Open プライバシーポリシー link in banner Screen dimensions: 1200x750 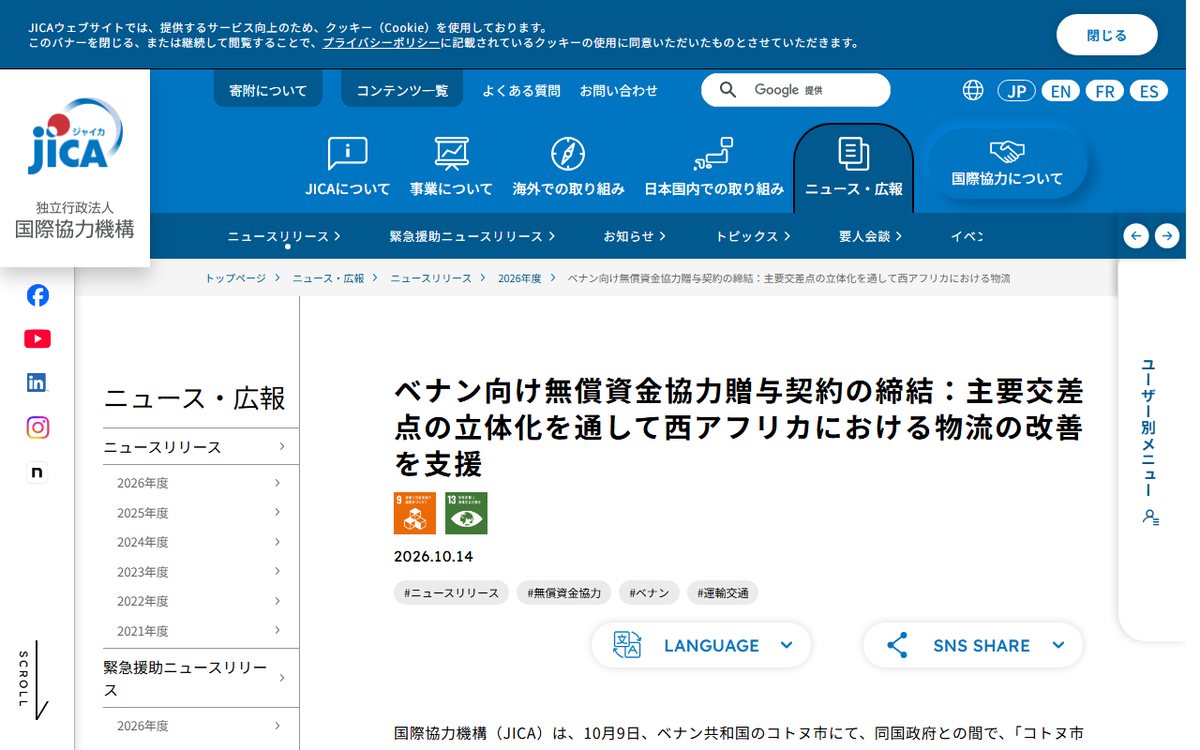381,43
